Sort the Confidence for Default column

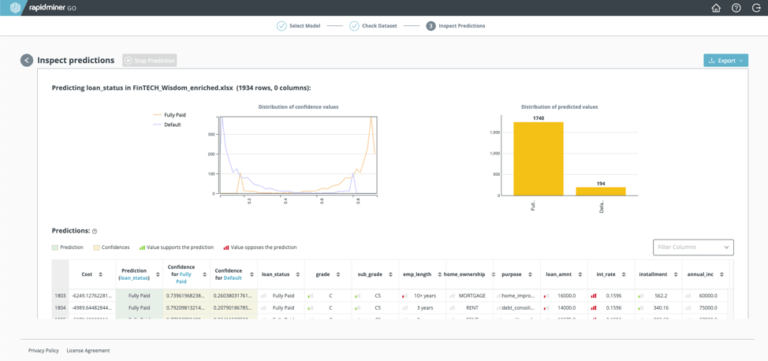click(253, 274)
